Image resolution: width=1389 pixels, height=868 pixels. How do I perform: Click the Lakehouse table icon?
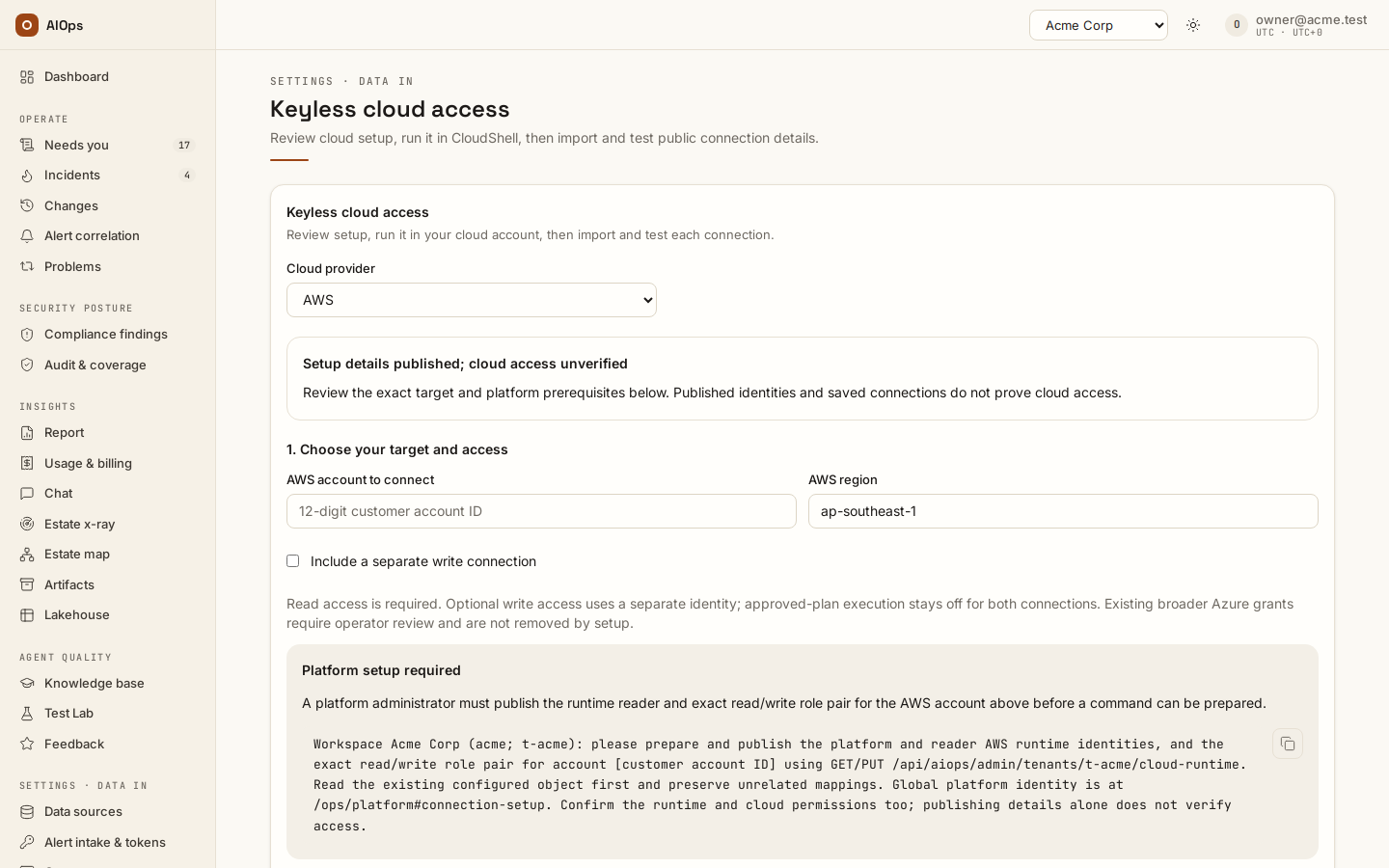[27, 615]
